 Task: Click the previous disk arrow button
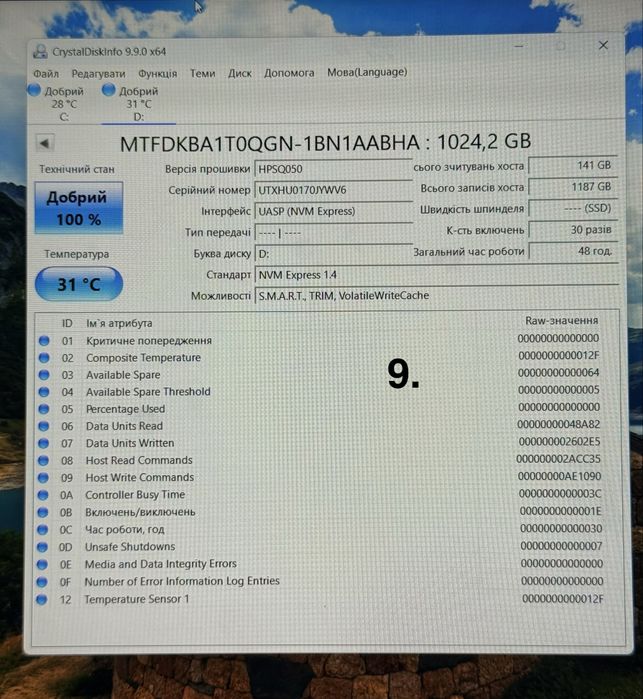pos(45,143)
